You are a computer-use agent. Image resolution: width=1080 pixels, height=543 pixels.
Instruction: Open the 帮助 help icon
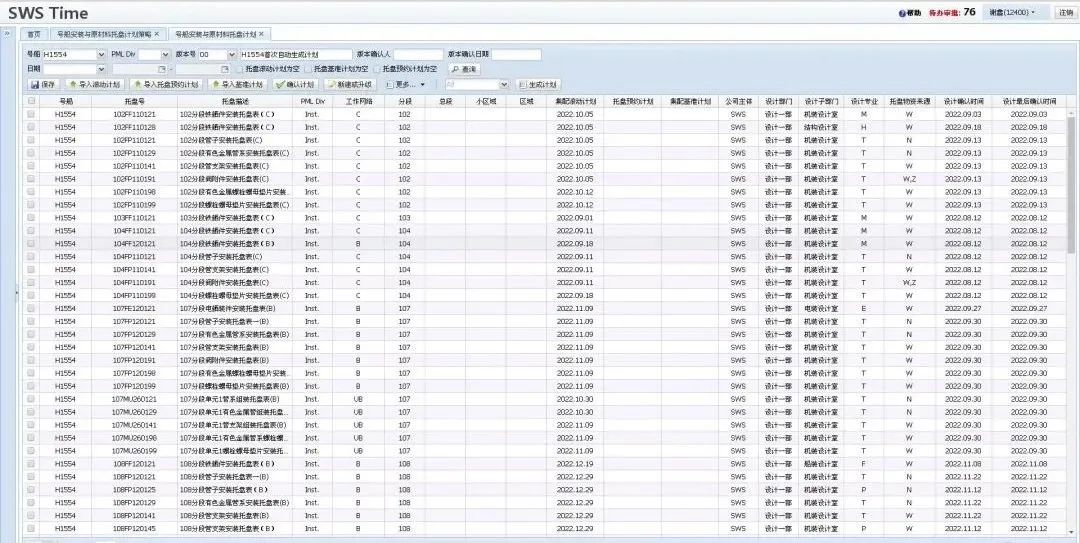[903, 13]
